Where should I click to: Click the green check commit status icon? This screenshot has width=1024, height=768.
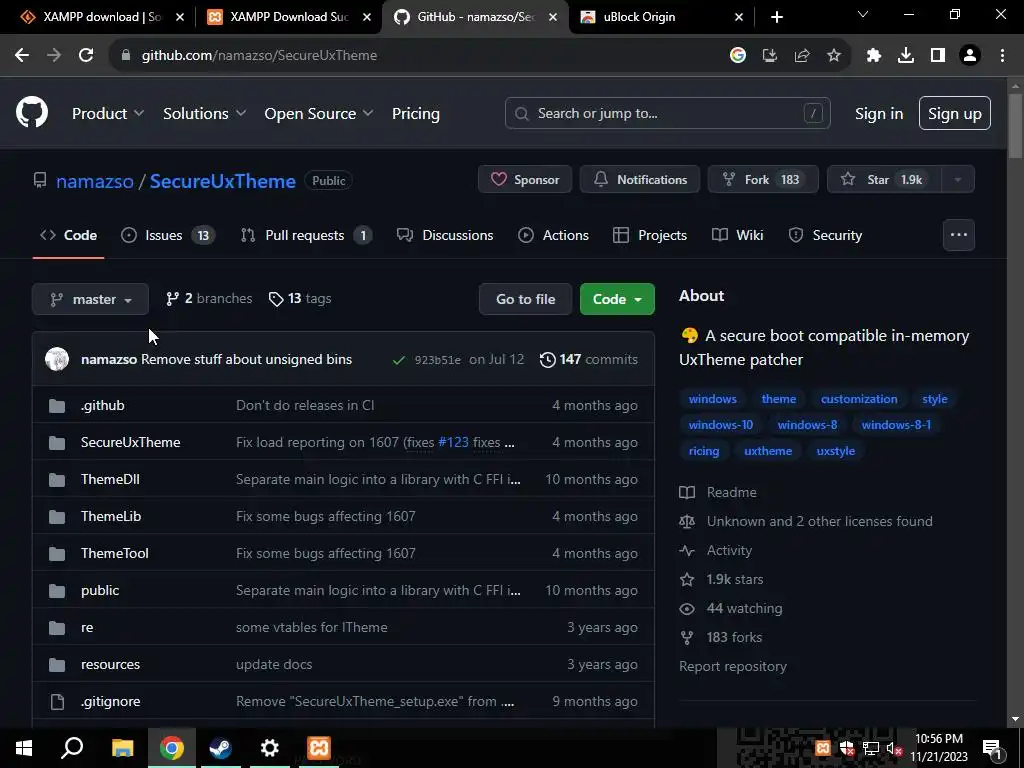pos(398,360)
